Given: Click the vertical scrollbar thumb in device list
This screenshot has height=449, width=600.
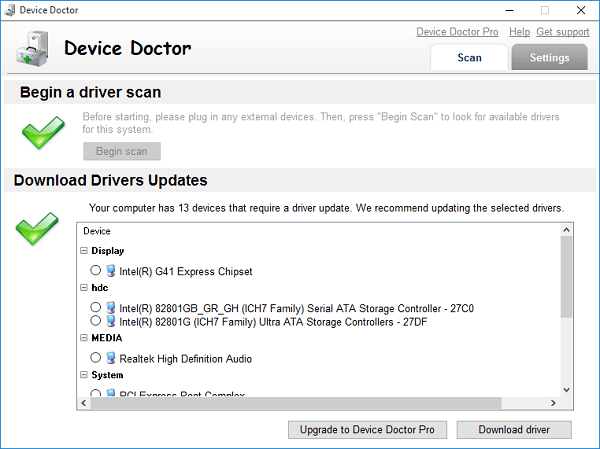Looking at the screenshot, I should pos(567,276).
